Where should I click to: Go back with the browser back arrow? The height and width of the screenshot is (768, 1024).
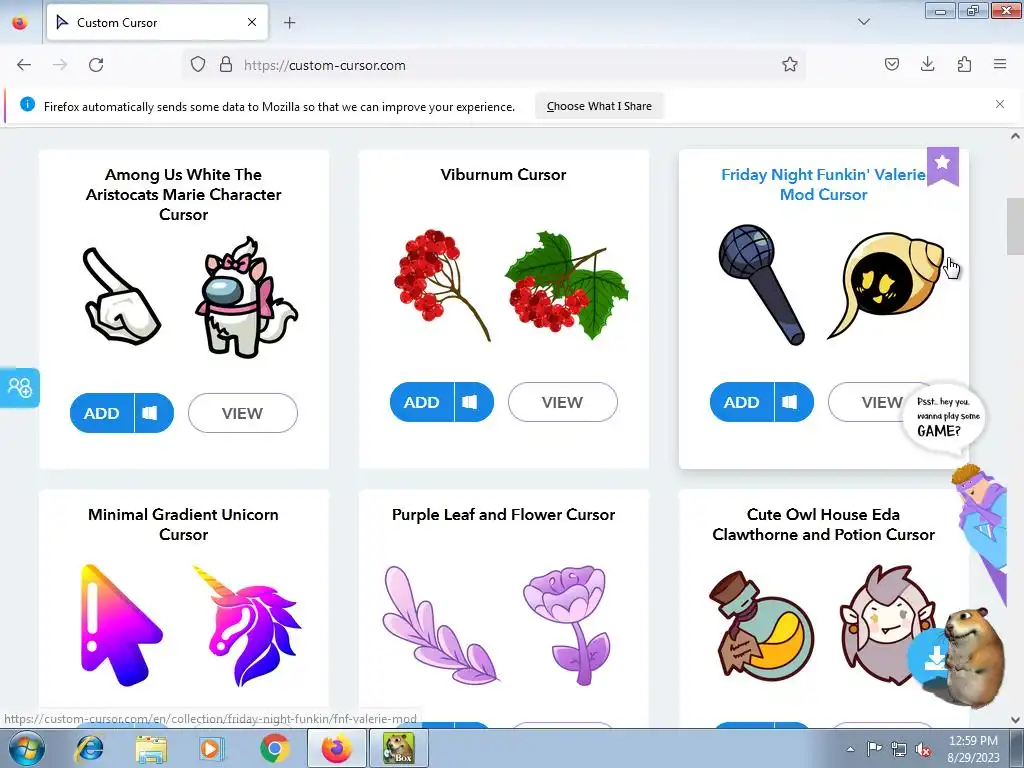(x=24, y=65)
